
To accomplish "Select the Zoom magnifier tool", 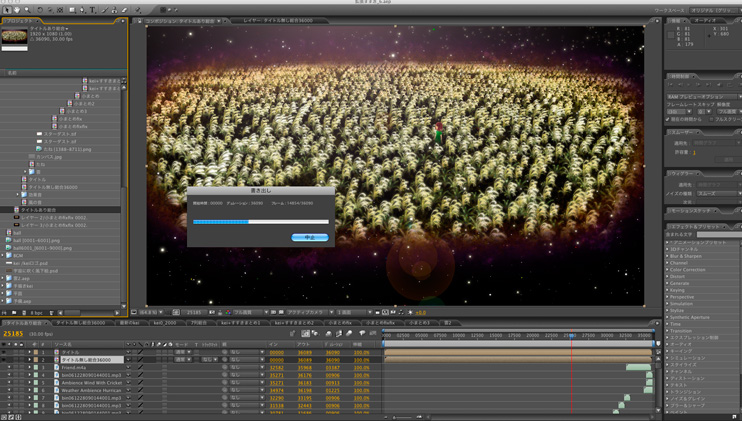I will point(29,10).
